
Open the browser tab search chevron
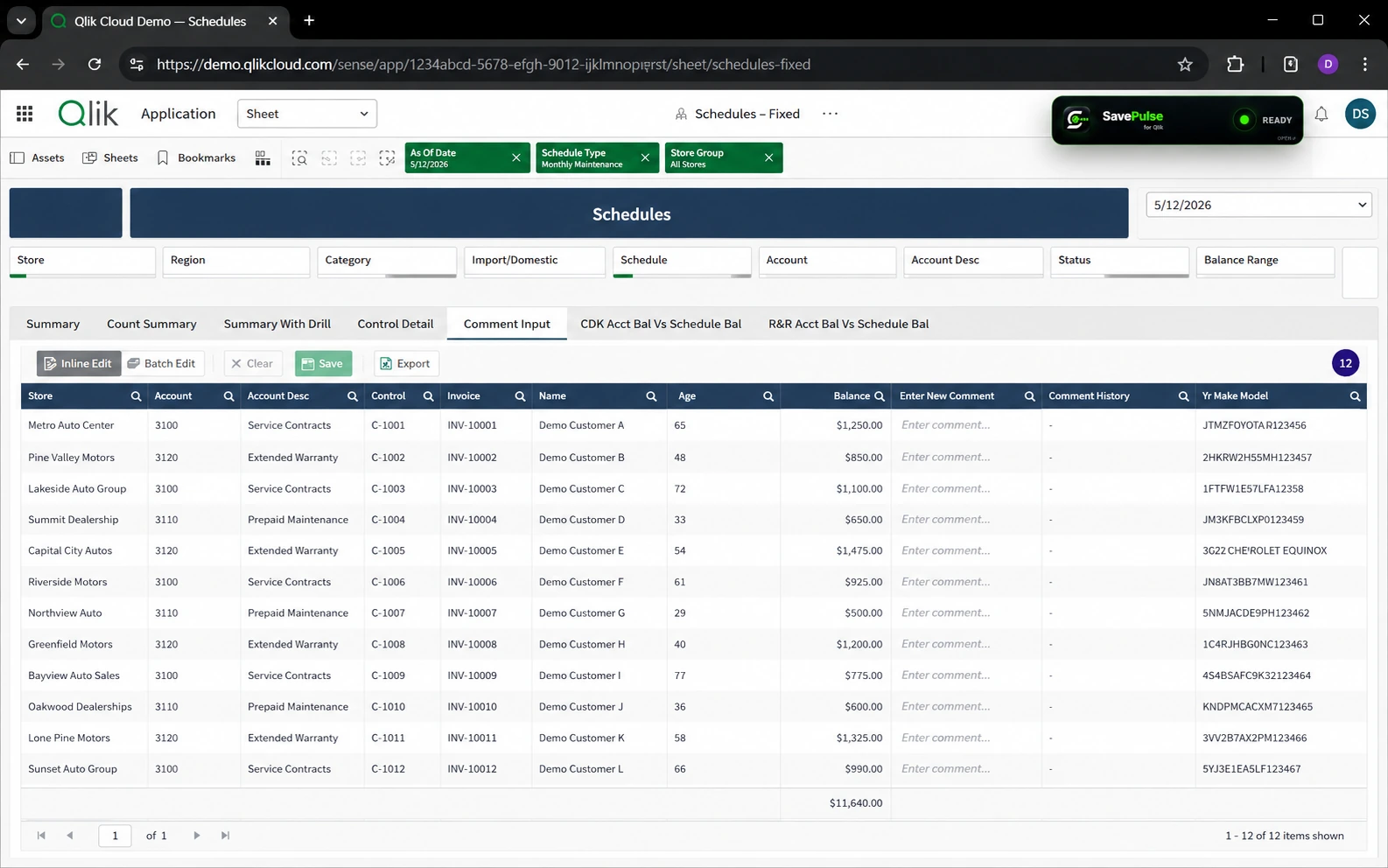click(21, 21)
